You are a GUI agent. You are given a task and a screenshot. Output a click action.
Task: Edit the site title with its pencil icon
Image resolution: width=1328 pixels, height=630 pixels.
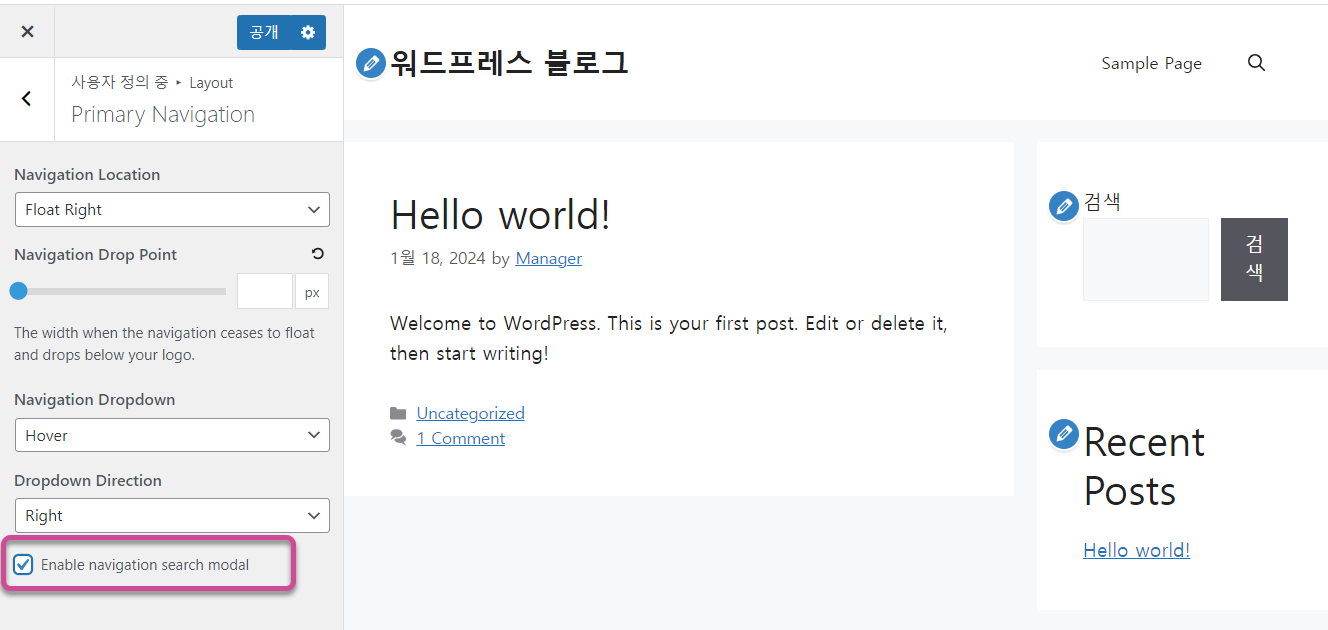tap(371, 63)
